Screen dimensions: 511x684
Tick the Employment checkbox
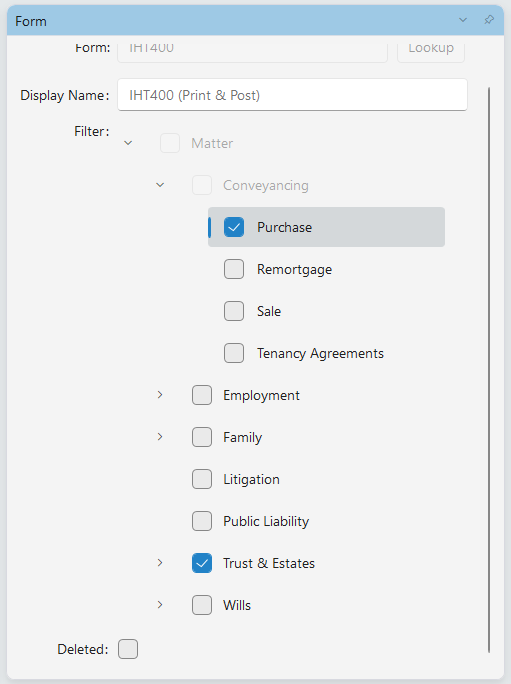[202, 395]
